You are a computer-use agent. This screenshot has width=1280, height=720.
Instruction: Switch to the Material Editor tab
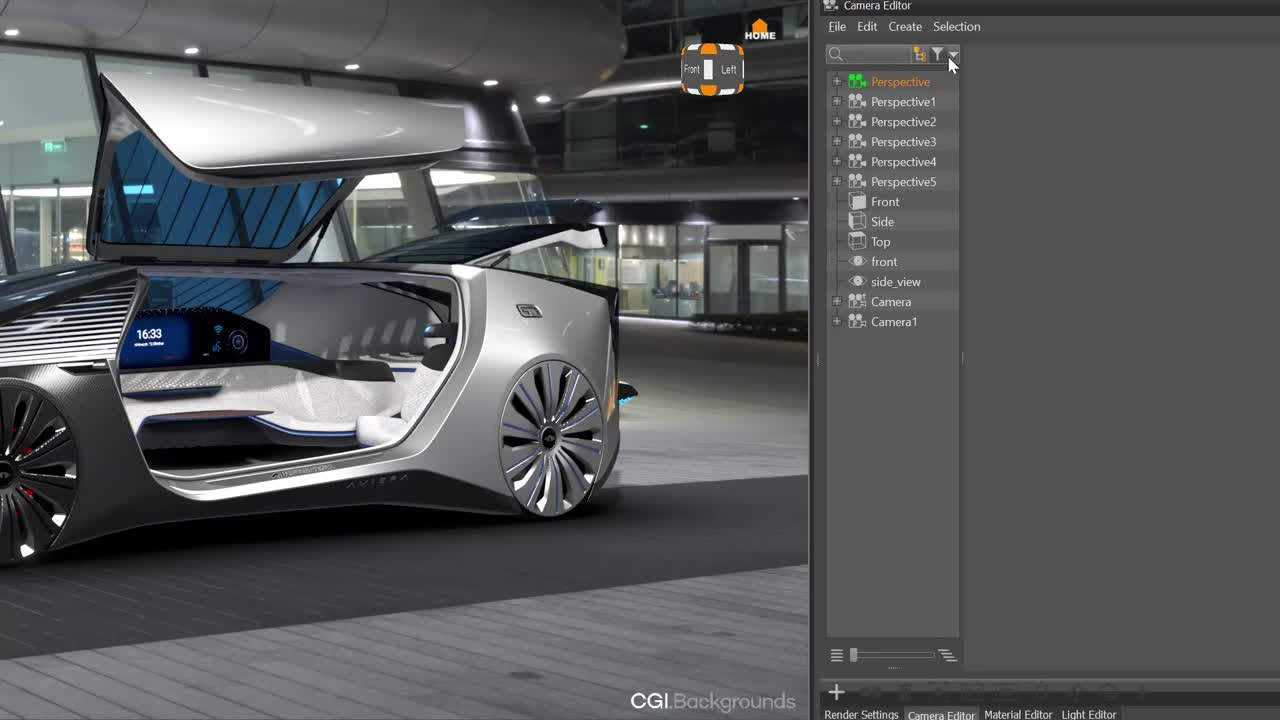(x=1018, y=714)
